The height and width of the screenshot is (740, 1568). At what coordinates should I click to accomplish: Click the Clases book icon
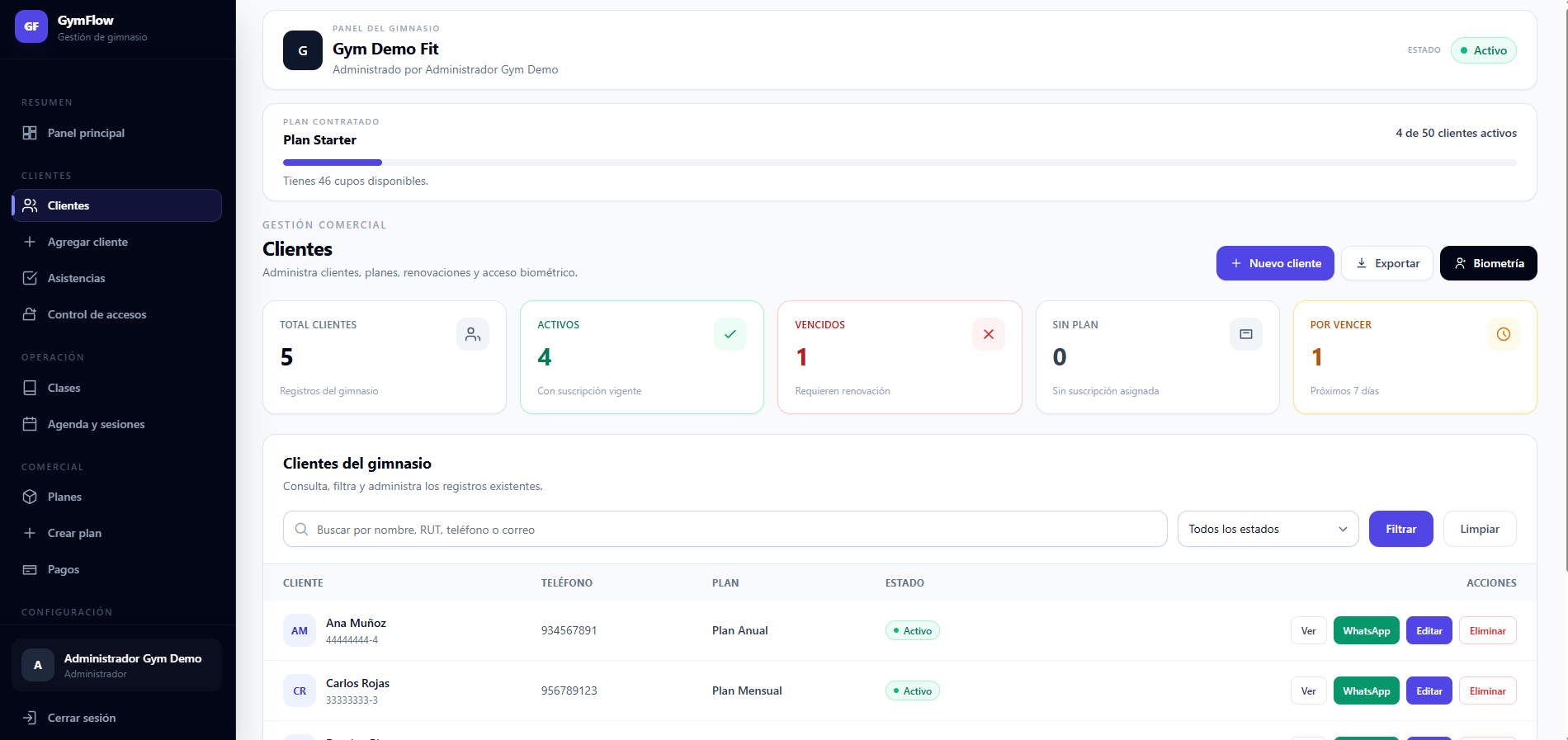[x=30, y=388]
